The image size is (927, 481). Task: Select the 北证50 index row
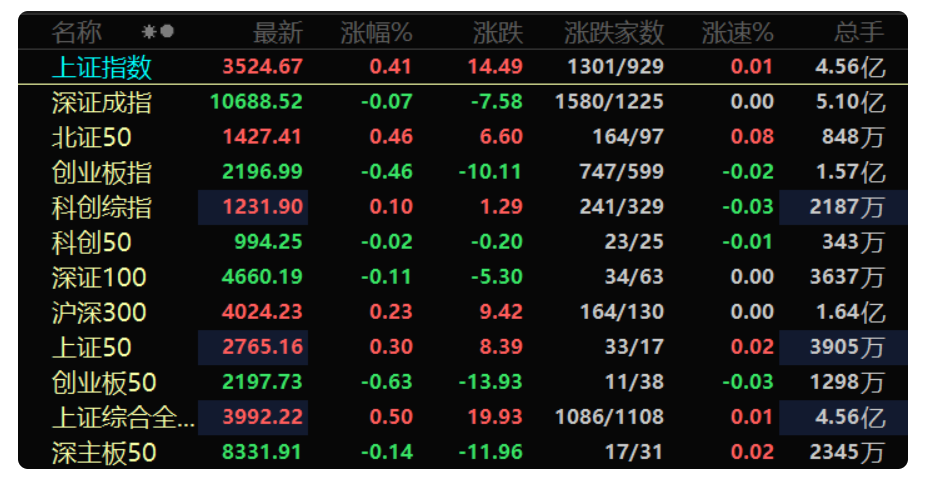(x=463, y=137)
